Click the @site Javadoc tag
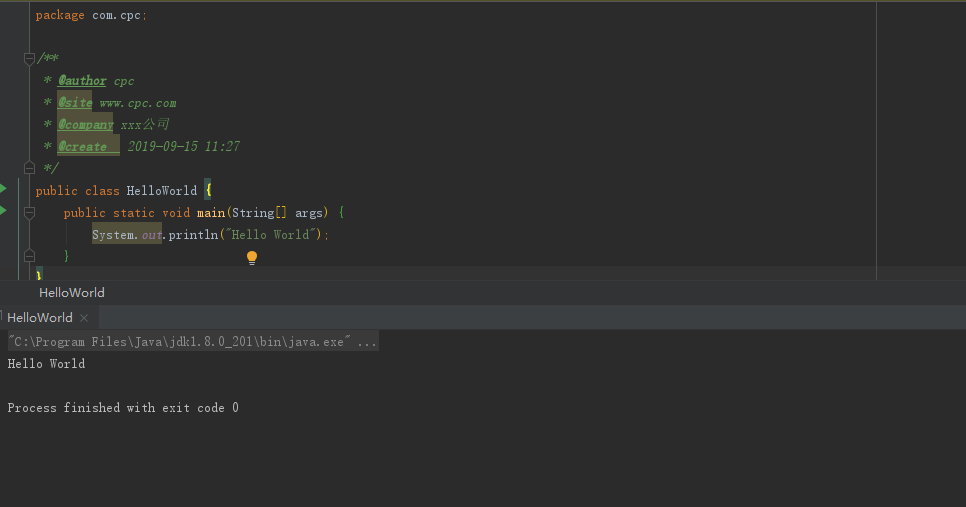 point(75,103)
